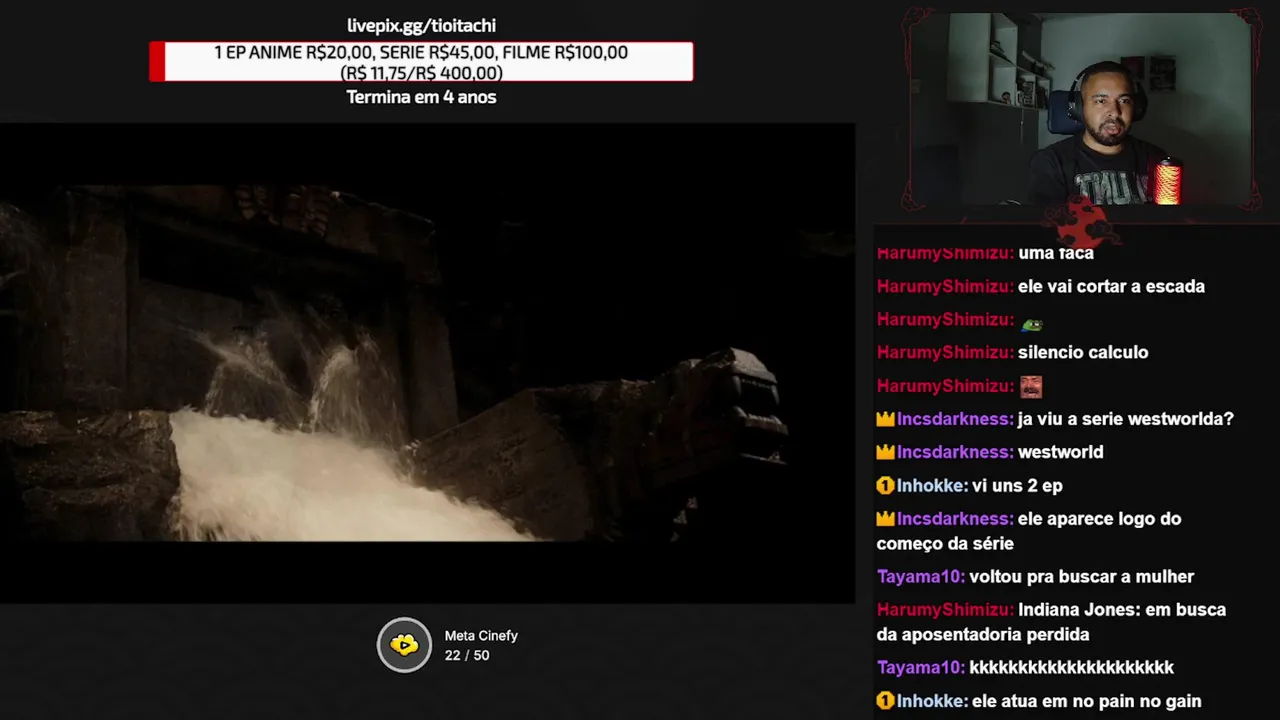Click the chat text "silencio calculo"
This screenshot has height=720, width=1280.
pyautogui.click(x=1083, y=353)
